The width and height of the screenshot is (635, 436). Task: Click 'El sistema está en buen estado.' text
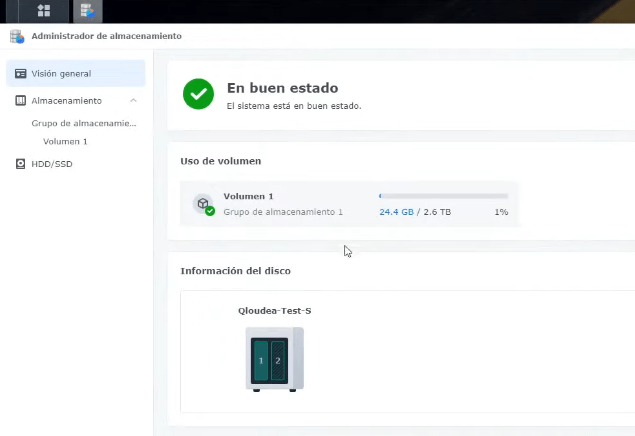(x=294, y=106)
